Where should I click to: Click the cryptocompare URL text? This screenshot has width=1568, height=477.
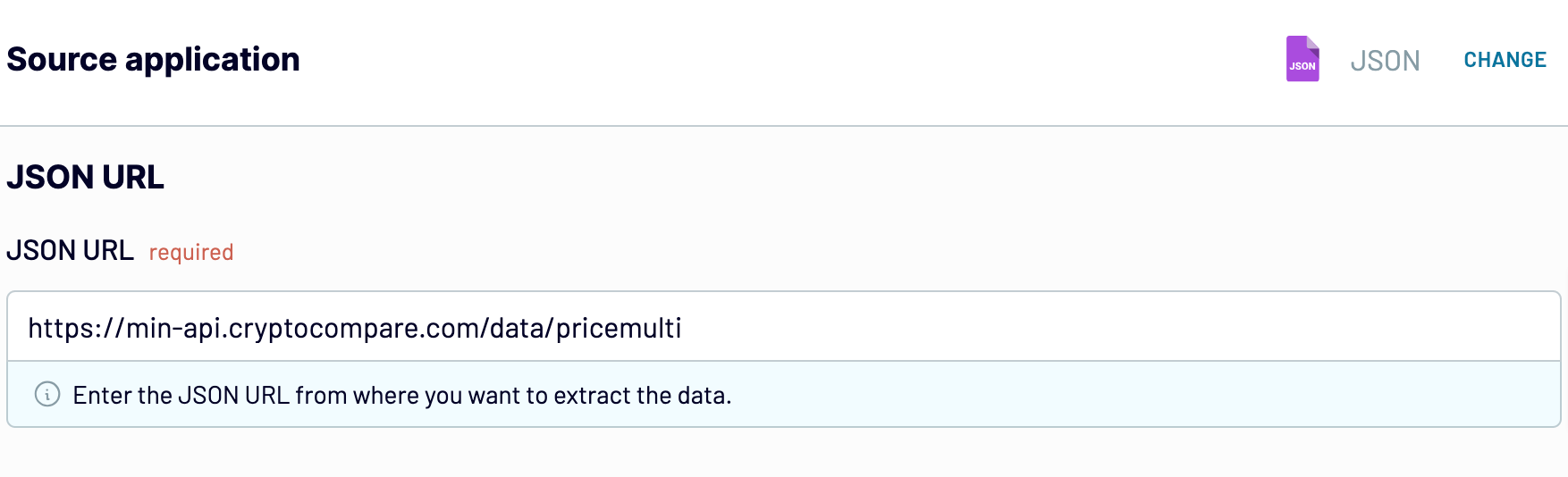[x=354, y=328]
